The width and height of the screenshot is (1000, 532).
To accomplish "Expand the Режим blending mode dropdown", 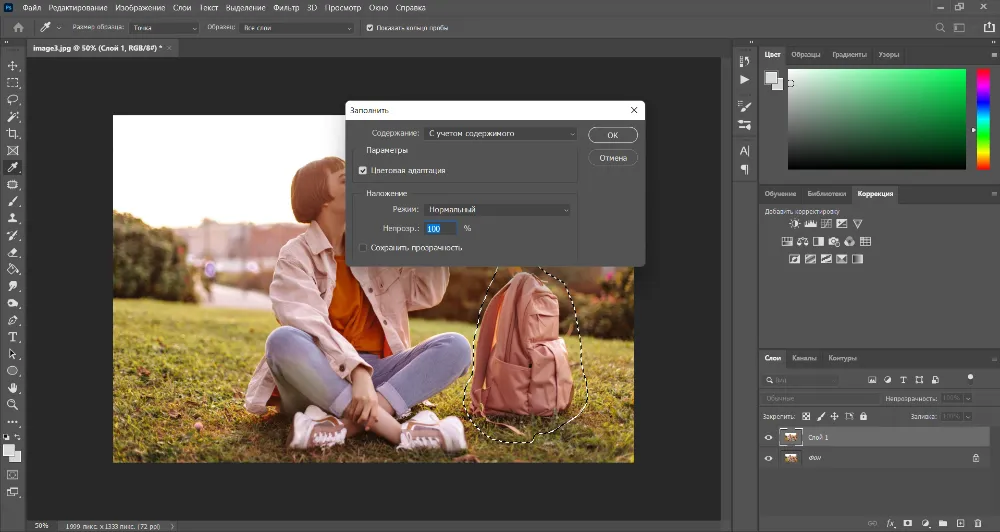I will click(496, 210).
